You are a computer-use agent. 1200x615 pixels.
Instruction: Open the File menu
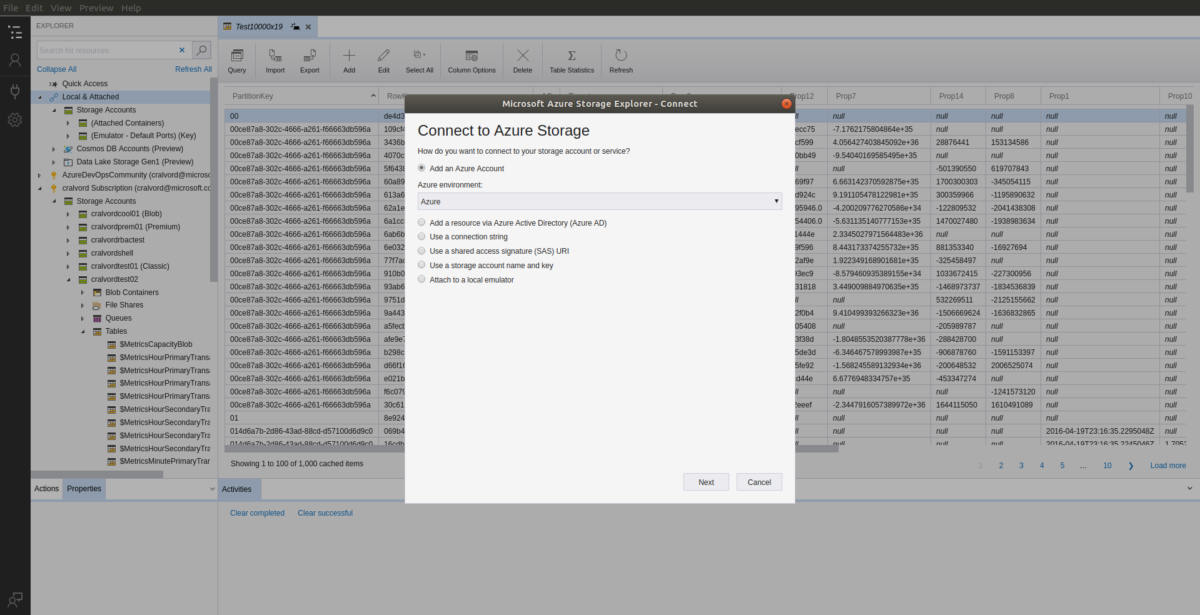[11, 7]
